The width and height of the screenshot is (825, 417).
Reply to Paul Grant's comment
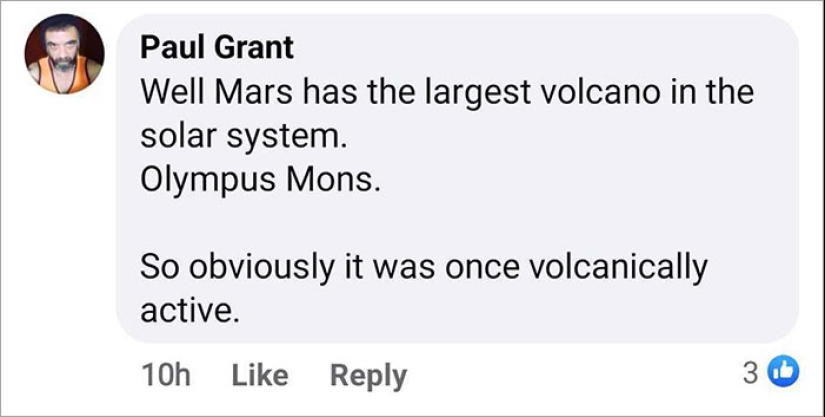pyautogui.click(x=368, y=375)
